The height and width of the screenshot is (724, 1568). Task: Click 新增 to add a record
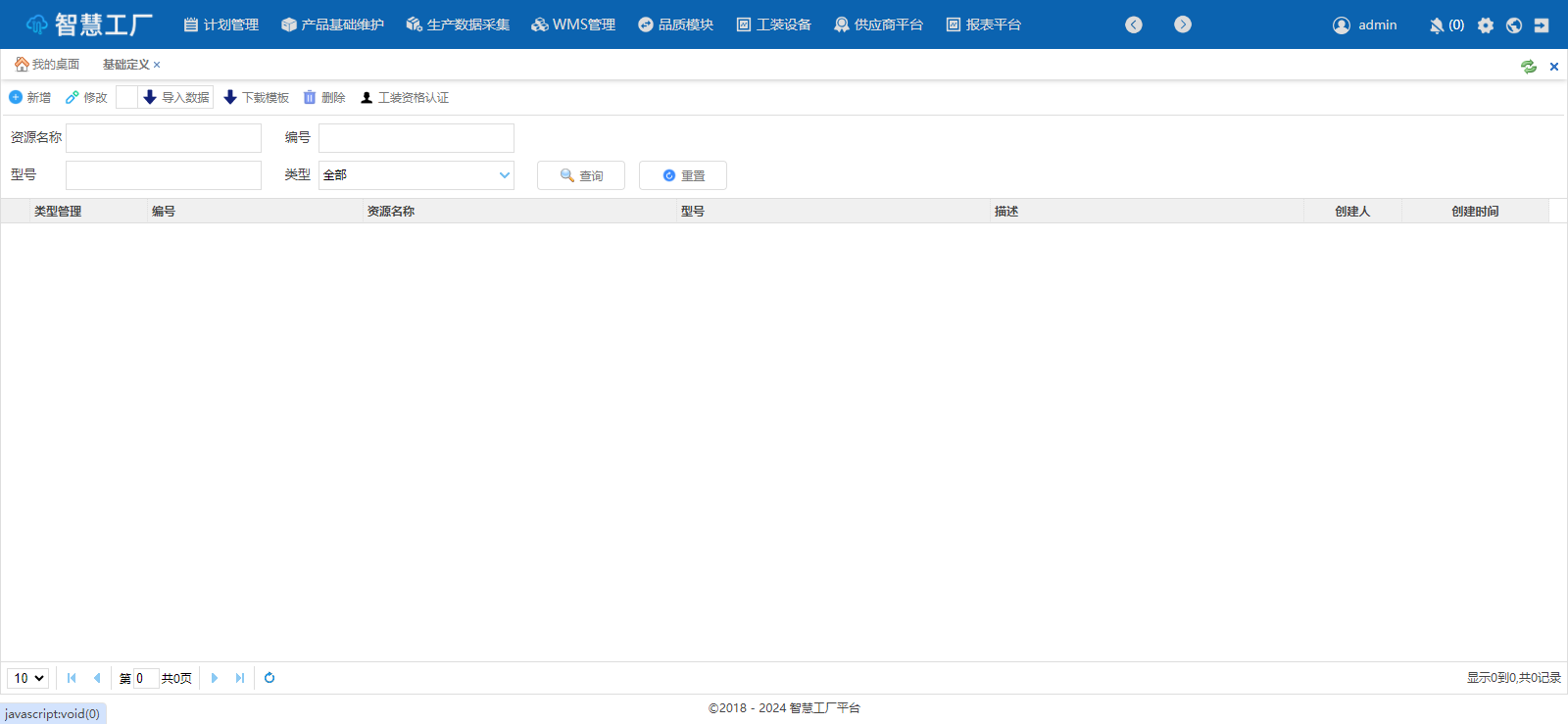(x=30, y=98)
